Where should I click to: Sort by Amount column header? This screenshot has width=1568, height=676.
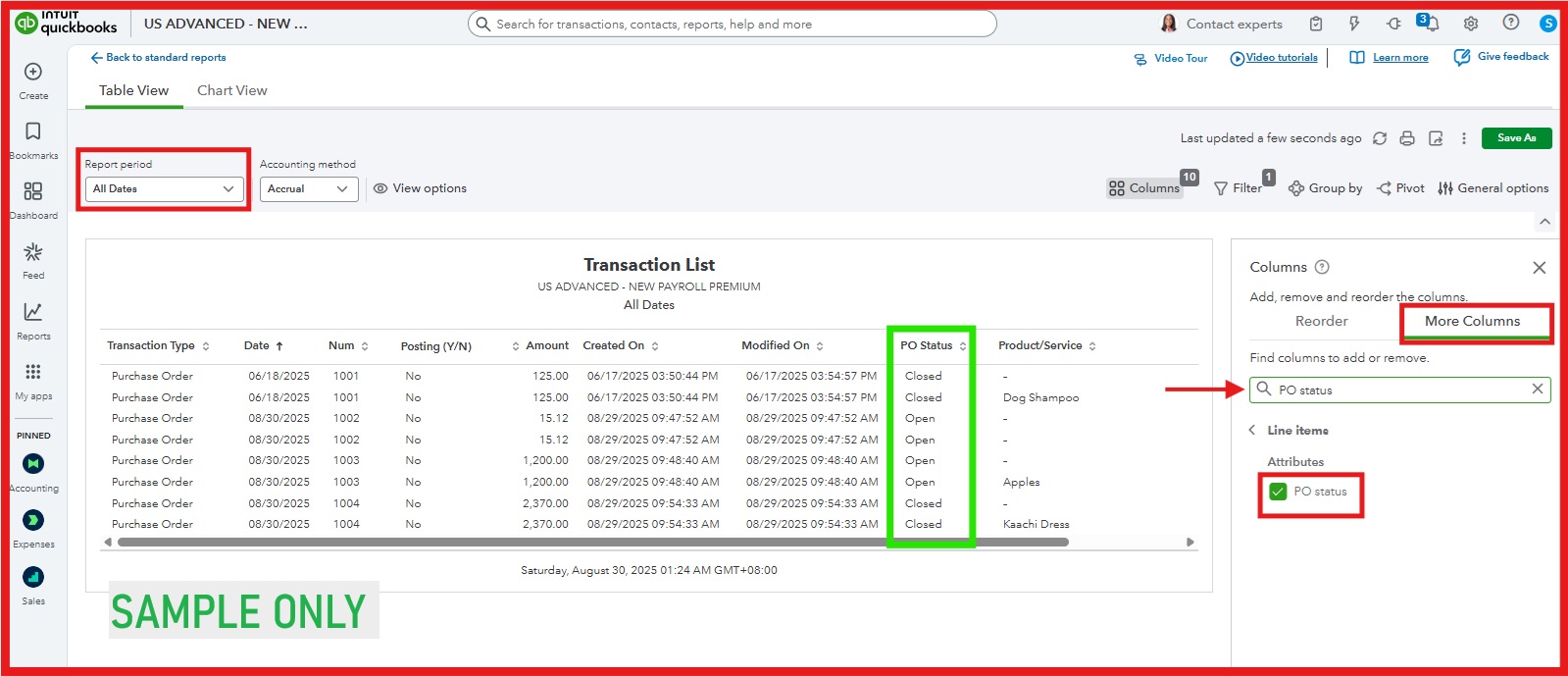540,345
